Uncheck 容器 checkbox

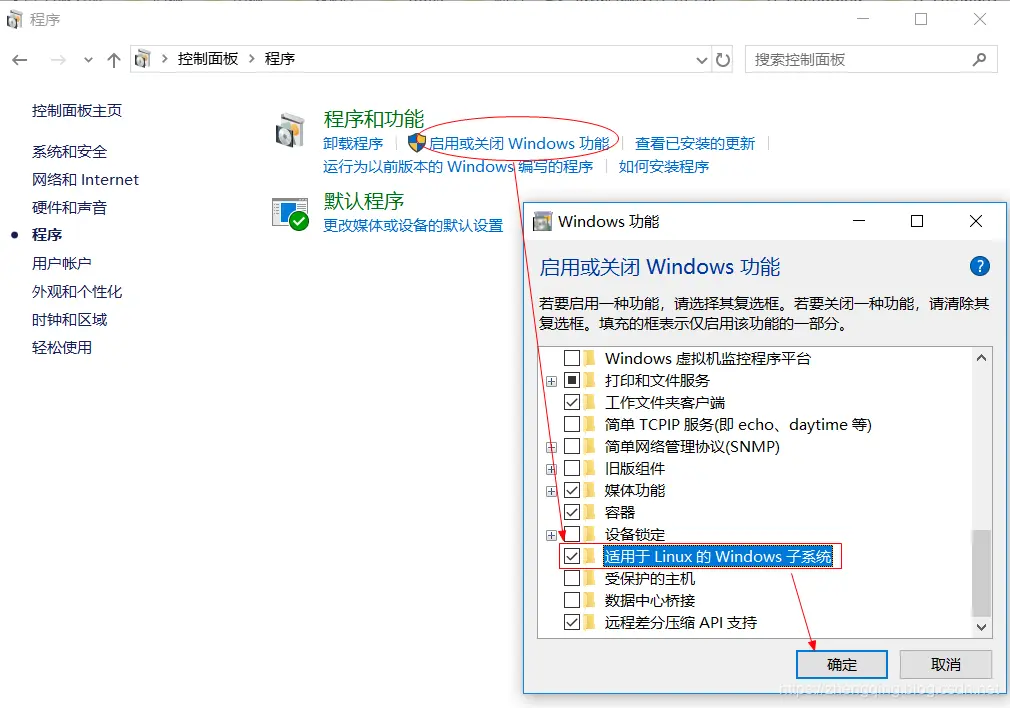click(x=571, y=512)
